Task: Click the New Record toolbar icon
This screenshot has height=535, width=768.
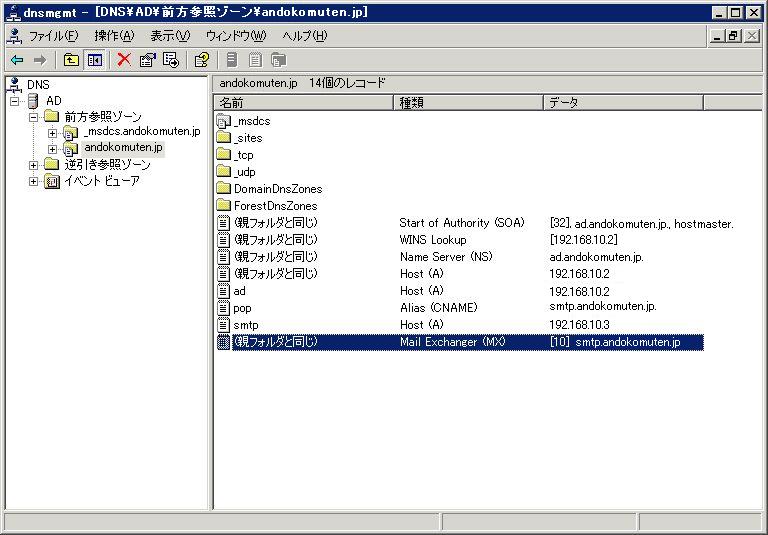Action: point(232,60)
